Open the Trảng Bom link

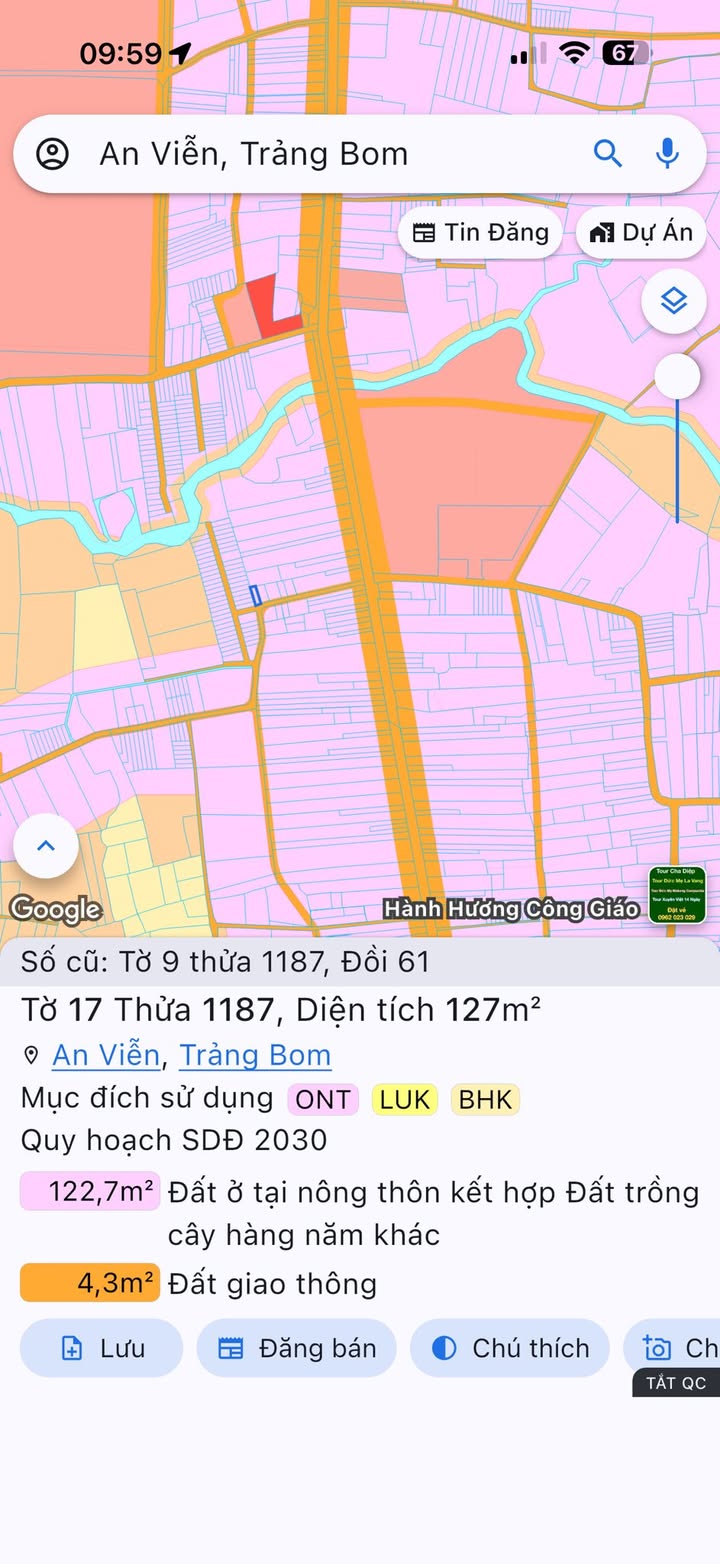[255, 1055]
